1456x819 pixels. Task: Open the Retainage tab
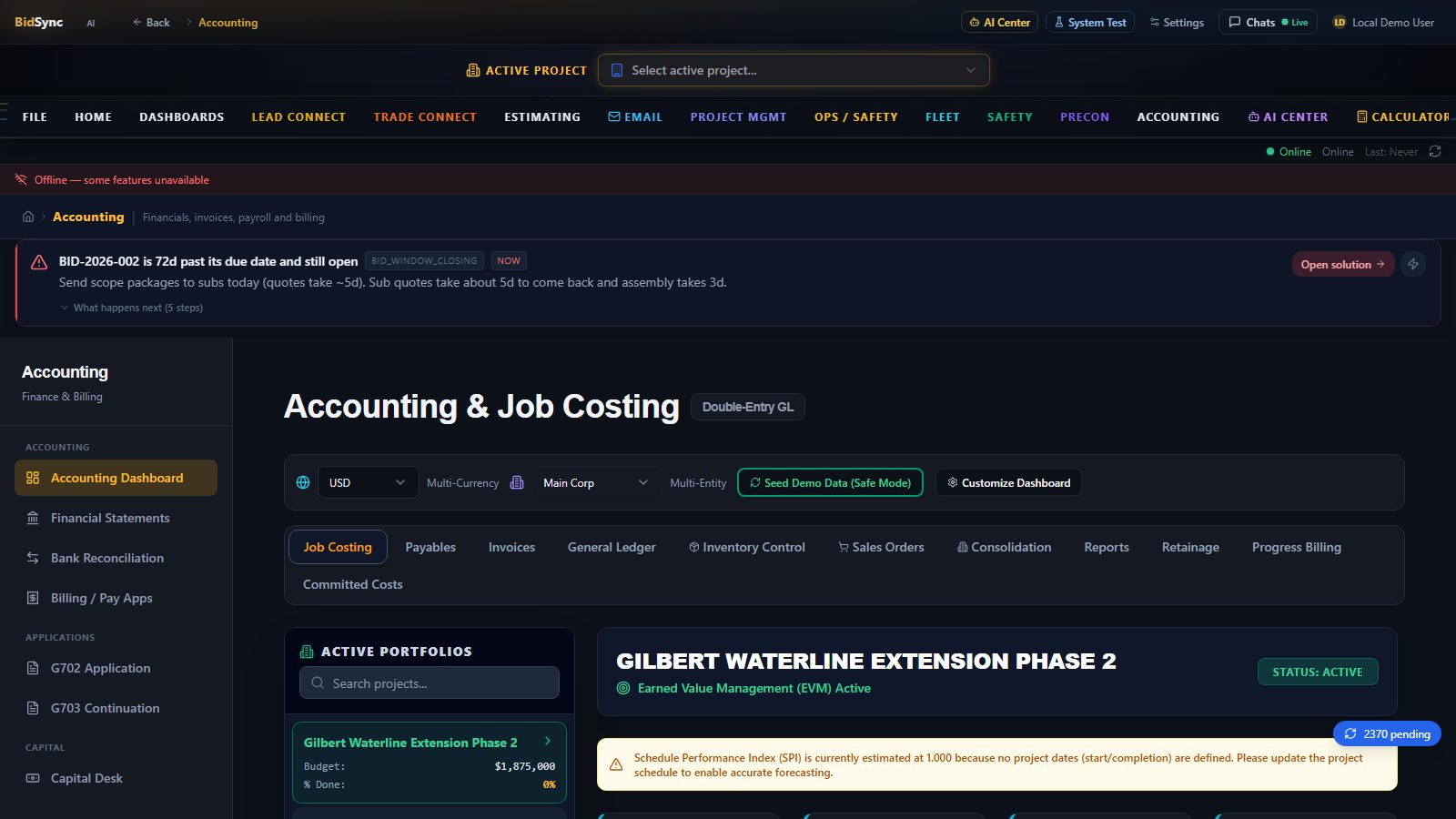pyautogui.click(x=1190, y=547)
